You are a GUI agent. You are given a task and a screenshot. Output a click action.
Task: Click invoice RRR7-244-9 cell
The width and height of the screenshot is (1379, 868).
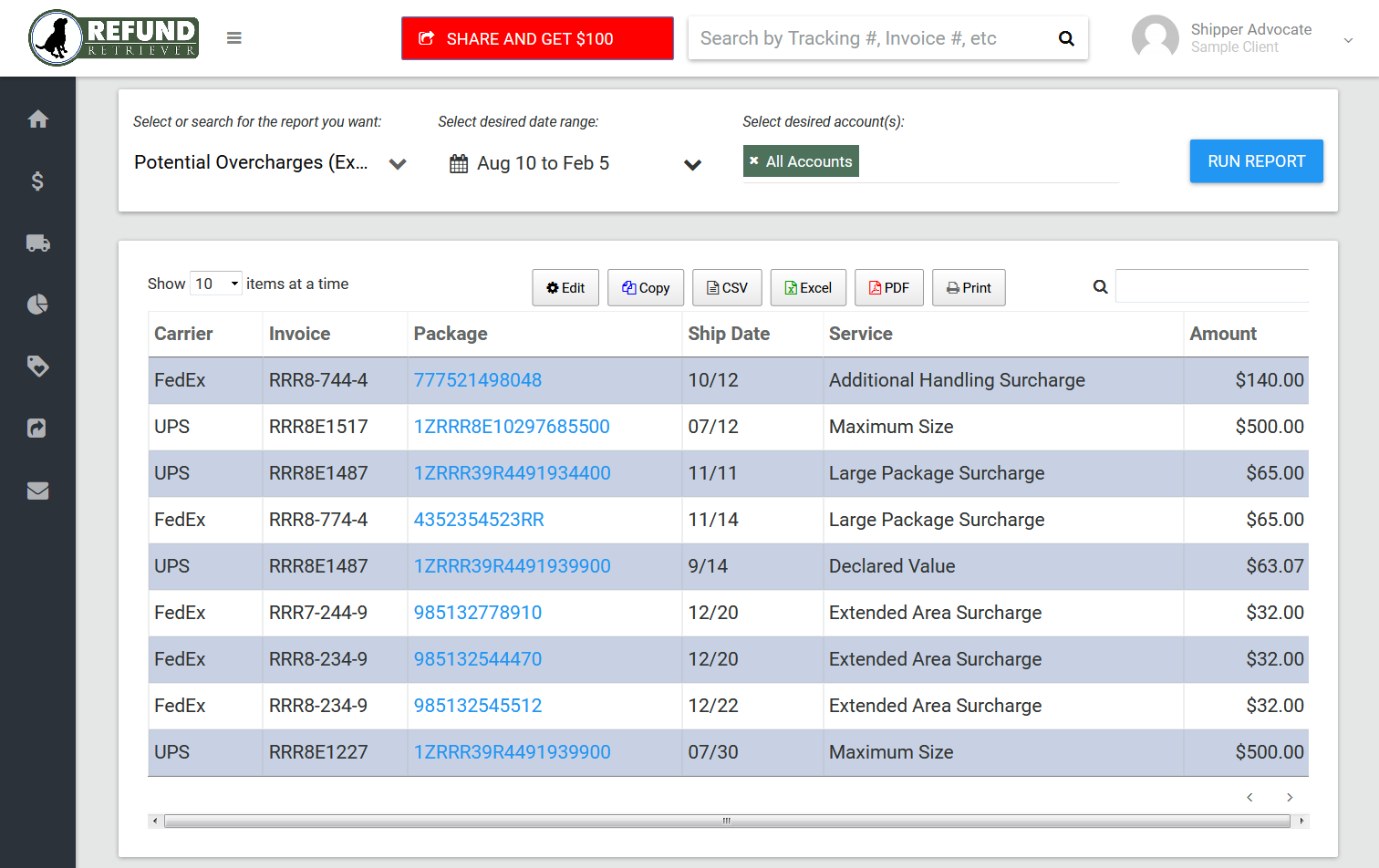[335, 613]
